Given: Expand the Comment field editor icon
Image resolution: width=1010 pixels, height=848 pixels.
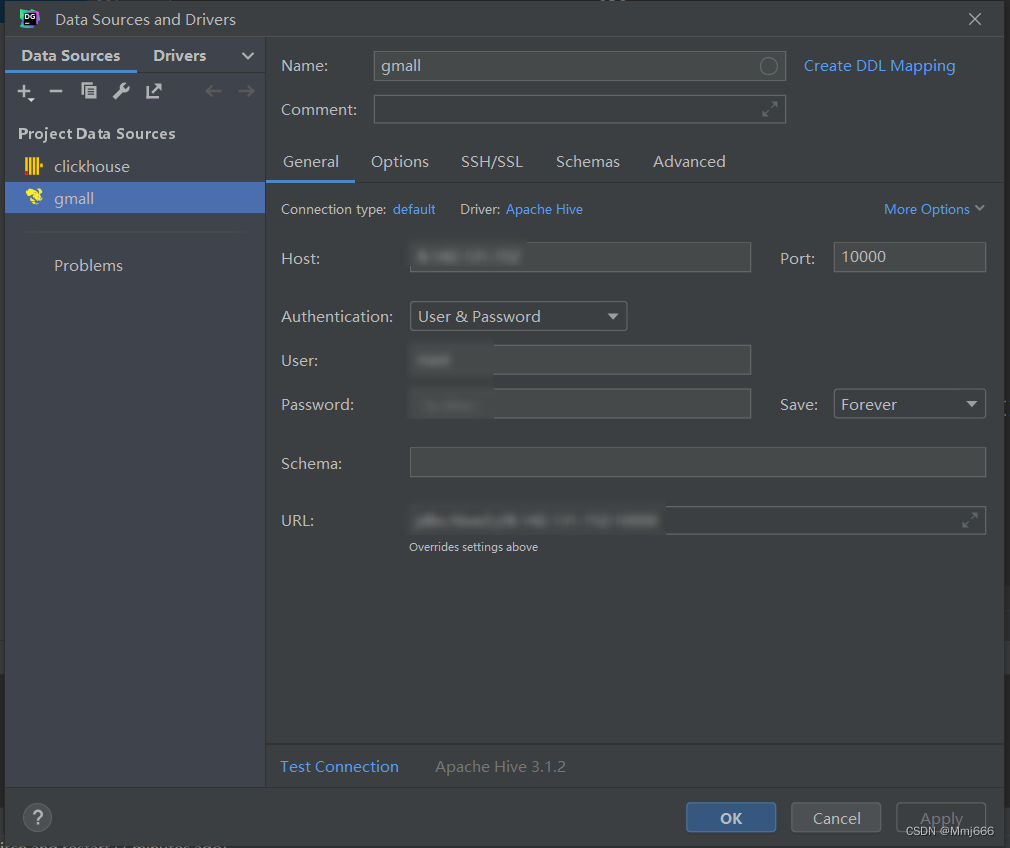Looking at the screenshot, I should [x=769, y=109].
